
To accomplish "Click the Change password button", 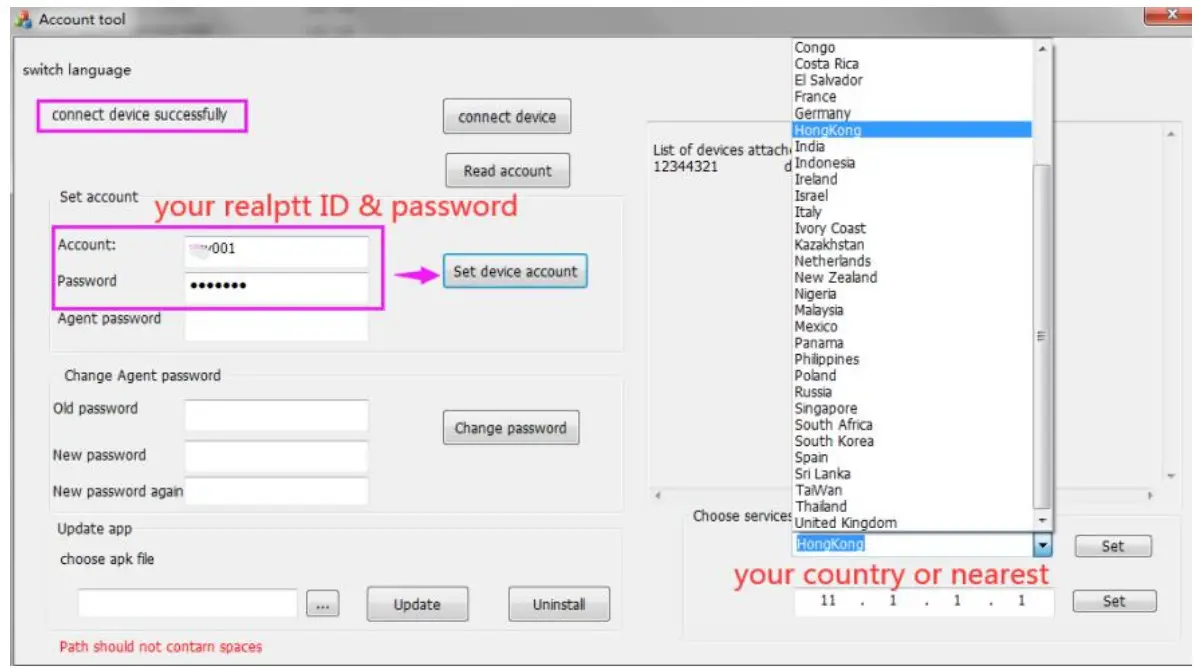I will click(510, 427).
